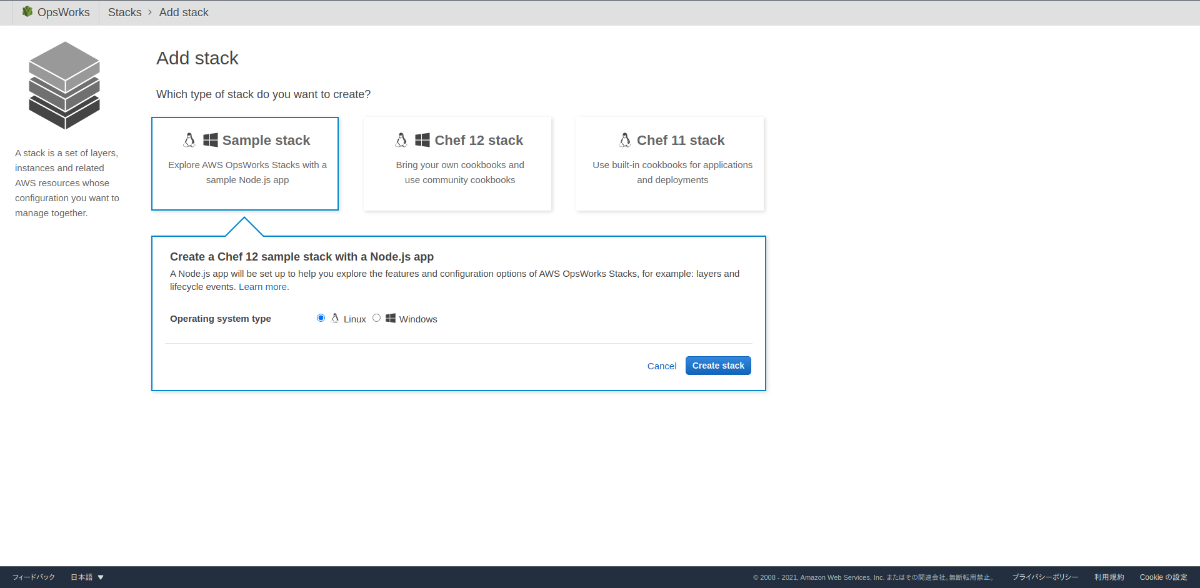Select the Windows operating system radio button
1200x588 pixels.
pos(377,318)
